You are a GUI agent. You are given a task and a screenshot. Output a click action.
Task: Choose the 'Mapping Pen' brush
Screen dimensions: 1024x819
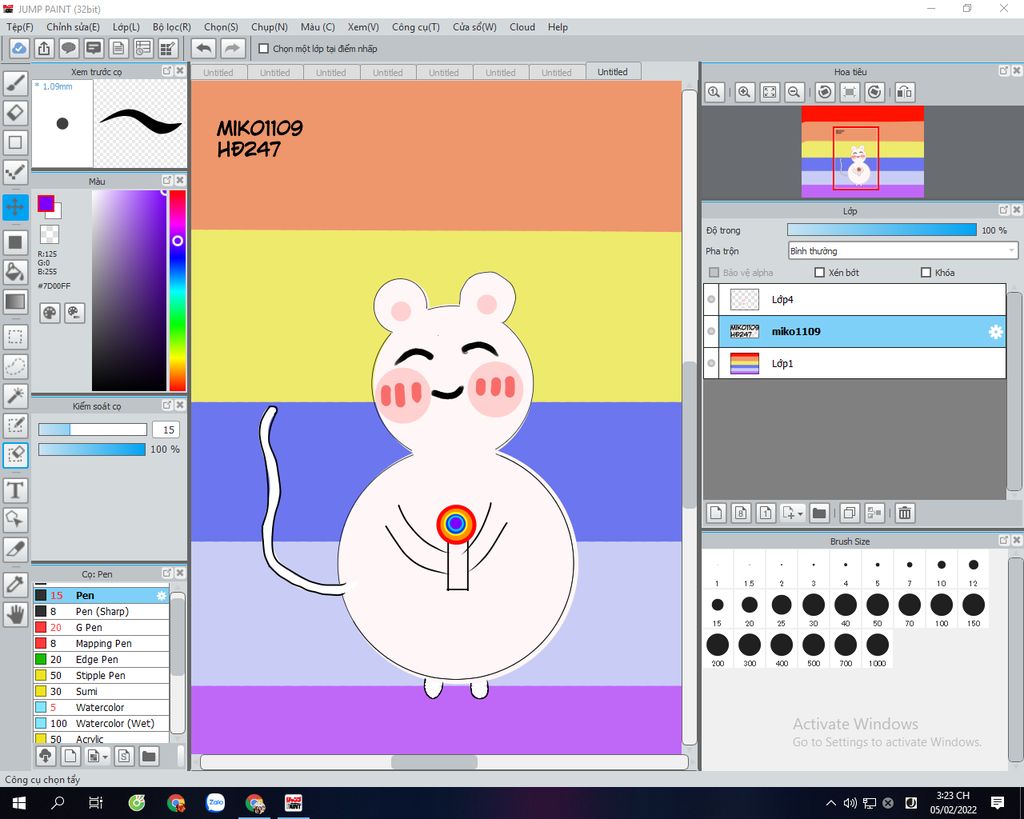tap(101, 643)
